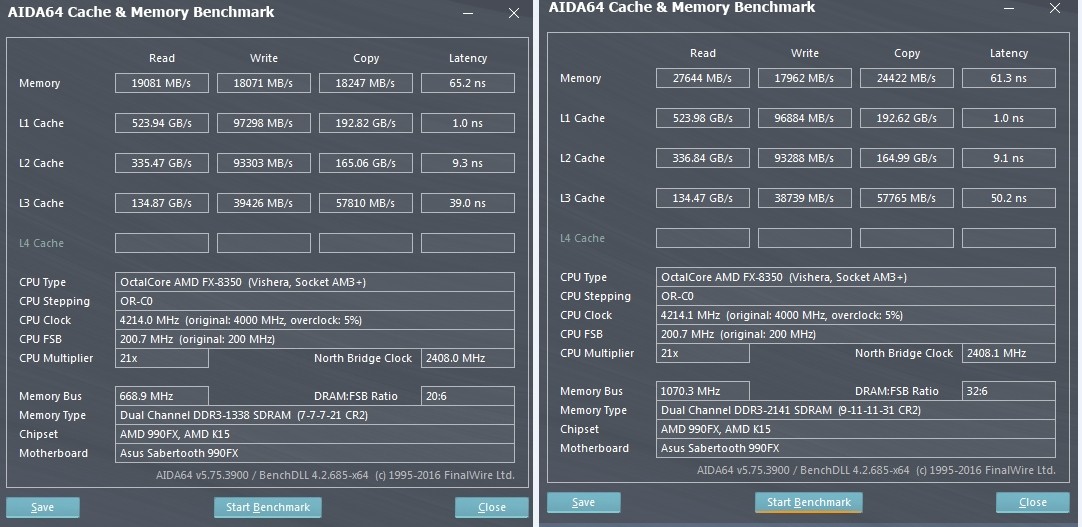Select right window L3 Write 38739 MB/s

pyautogui.click(x=805, y=198)
